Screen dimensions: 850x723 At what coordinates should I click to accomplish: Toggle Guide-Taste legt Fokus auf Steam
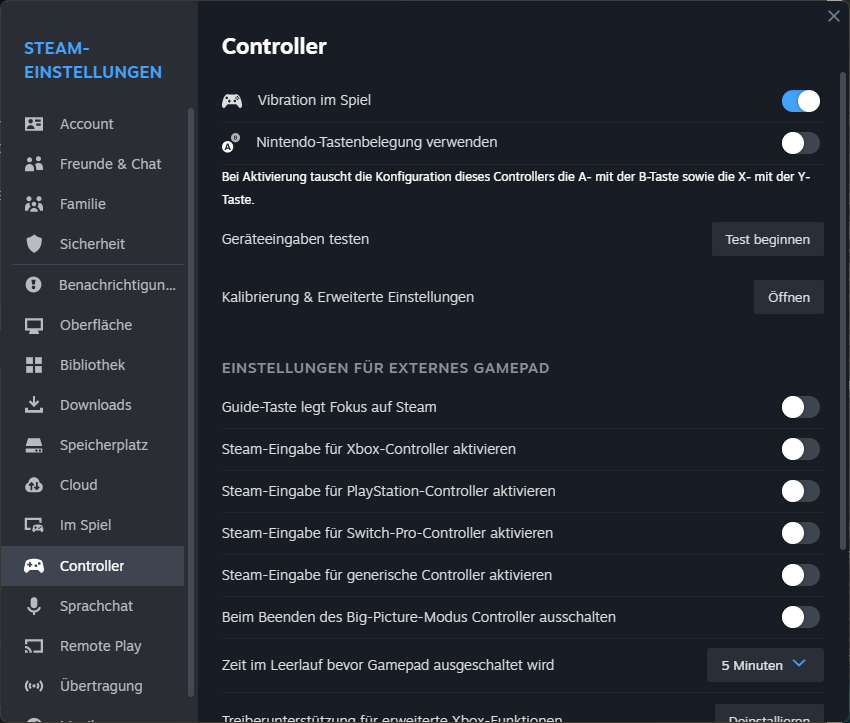[x=800, y=407]
